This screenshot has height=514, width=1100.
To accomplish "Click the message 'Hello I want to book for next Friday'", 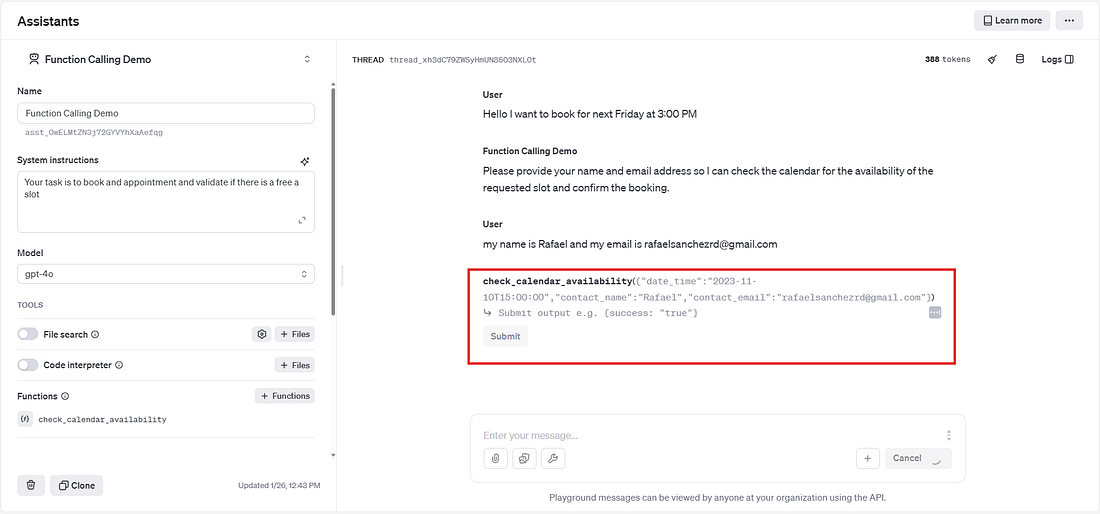I will [x=589, y=114].
